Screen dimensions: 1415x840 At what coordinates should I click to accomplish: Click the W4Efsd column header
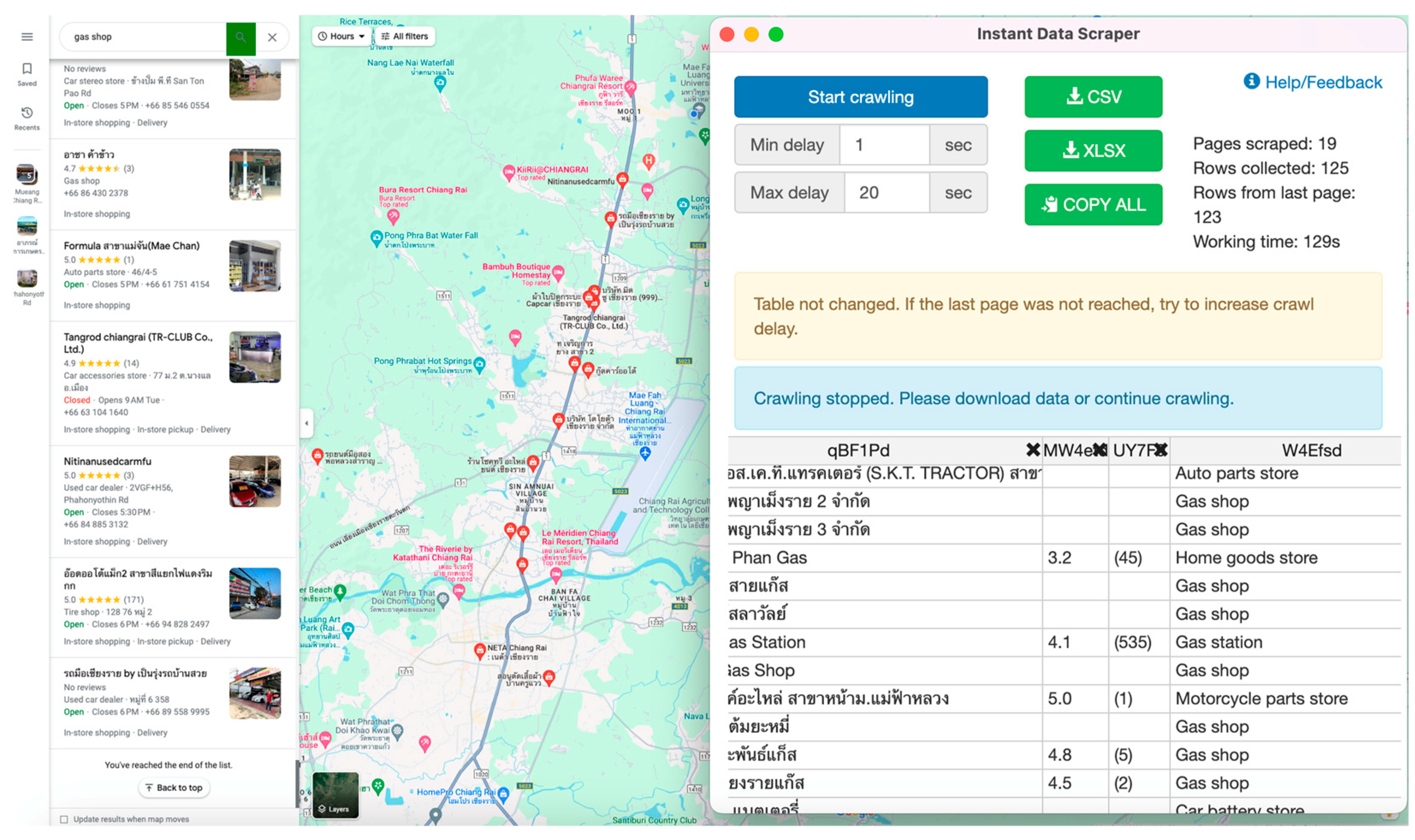click(1311, 450)
